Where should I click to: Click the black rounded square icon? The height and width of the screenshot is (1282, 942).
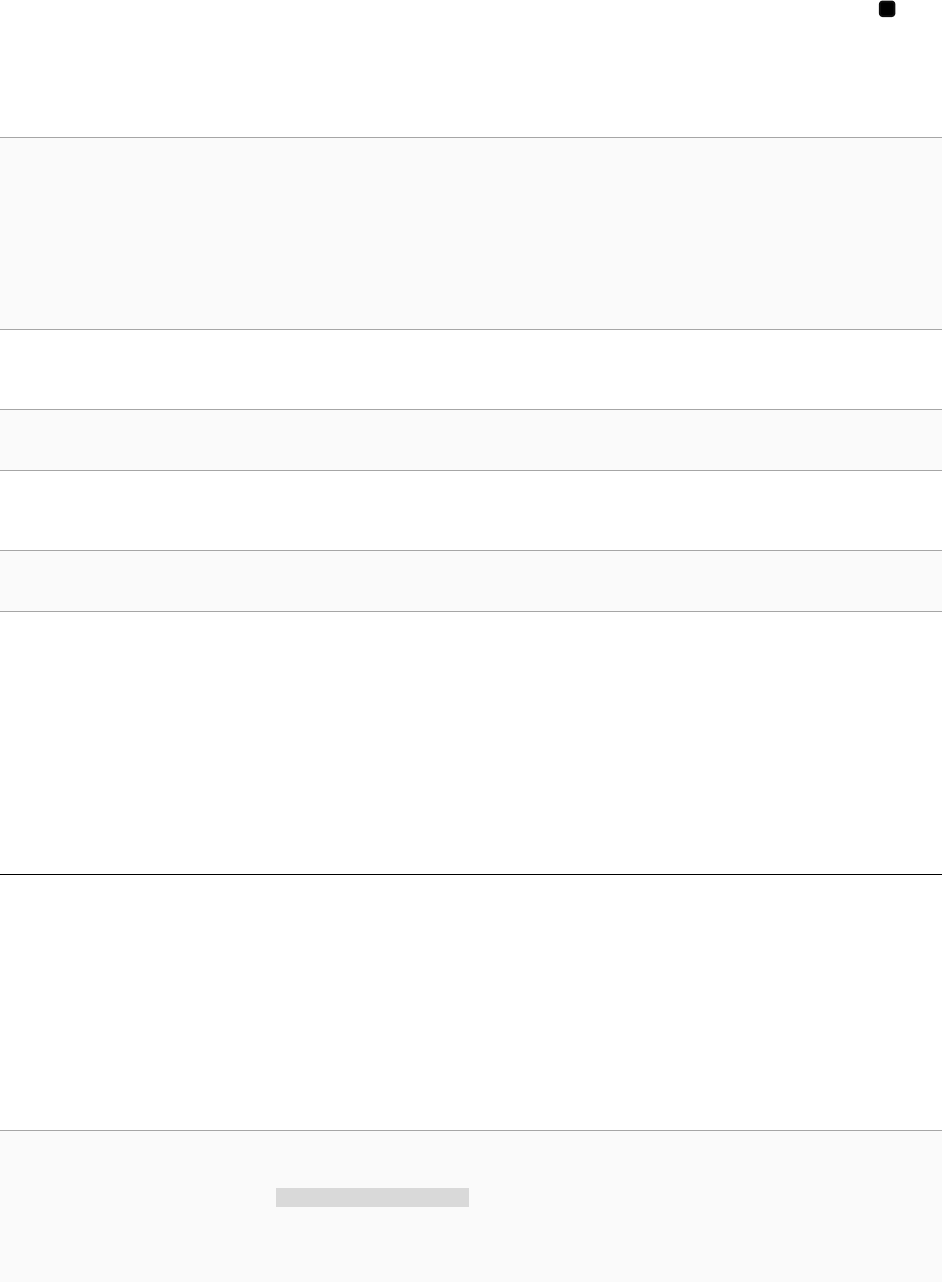point(886,9)
